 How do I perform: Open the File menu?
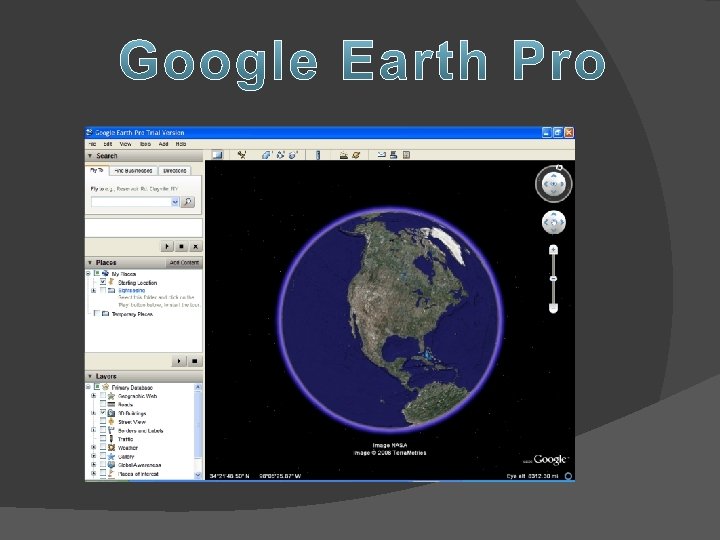click(92, 144)
